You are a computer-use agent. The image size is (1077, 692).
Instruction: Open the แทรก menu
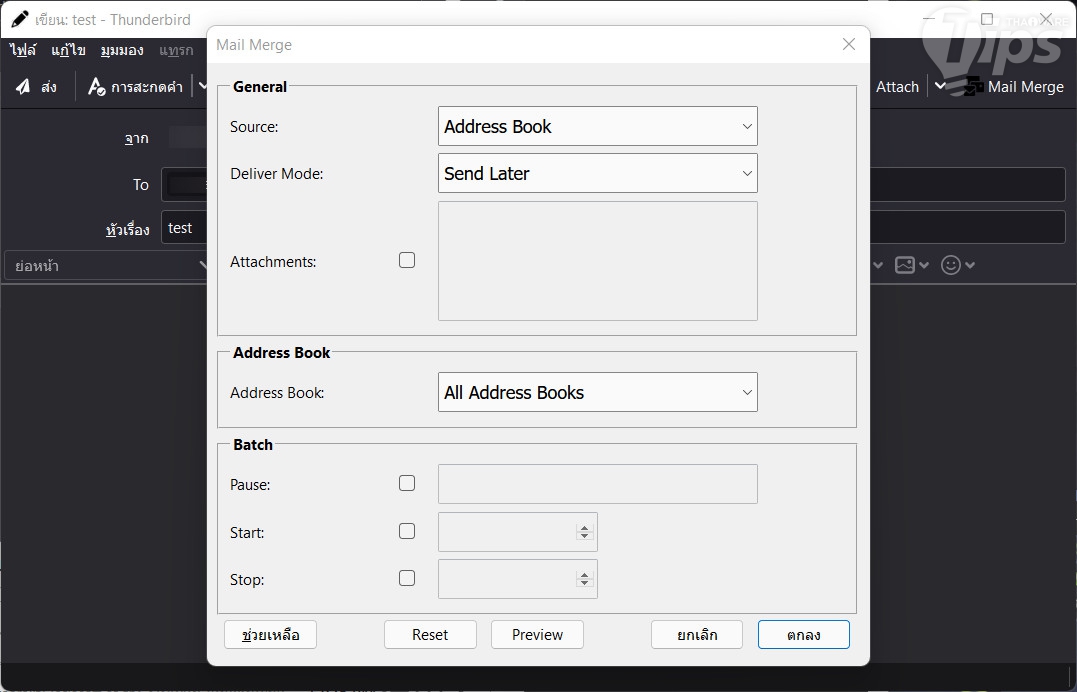[x=177, y=50]
